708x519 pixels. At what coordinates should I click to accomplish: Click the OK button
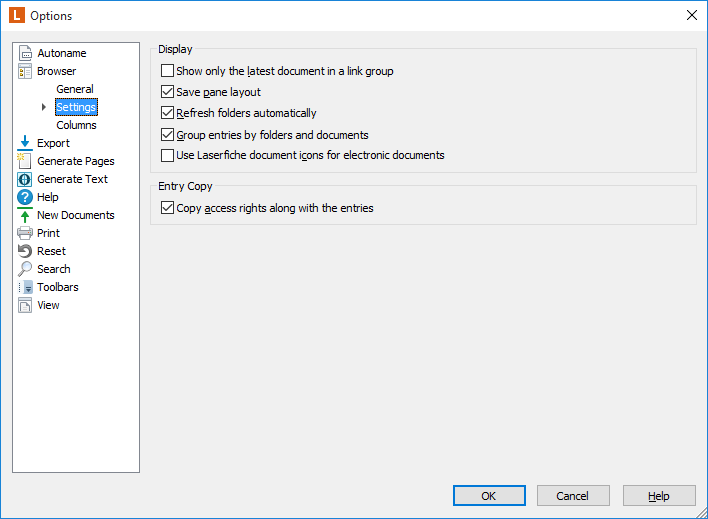489,496
